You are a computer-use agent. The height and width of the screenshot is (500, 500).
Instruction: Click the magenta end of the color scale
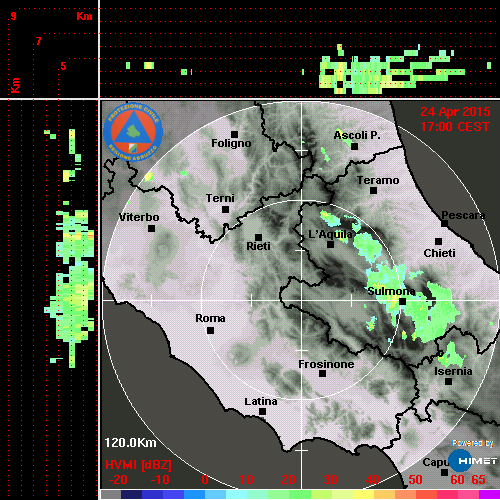click(489, 494)
